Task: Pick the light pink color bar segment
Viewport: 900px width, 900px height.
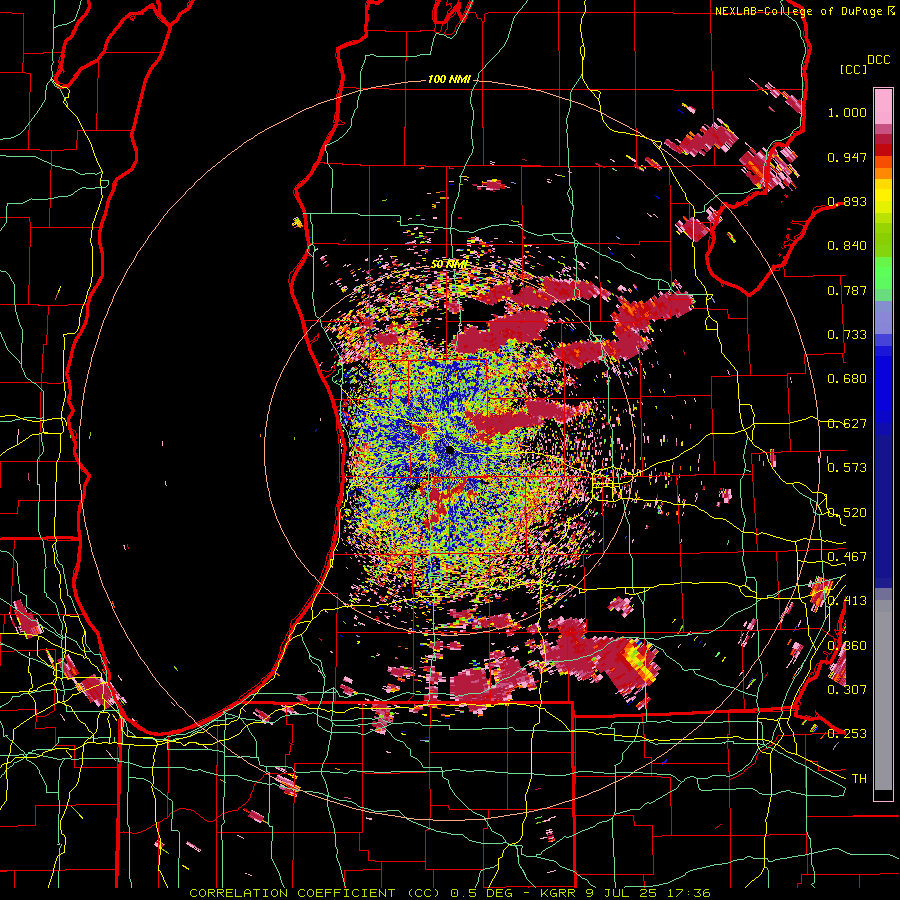Action: pyautogui.click(x=883, y=106)
